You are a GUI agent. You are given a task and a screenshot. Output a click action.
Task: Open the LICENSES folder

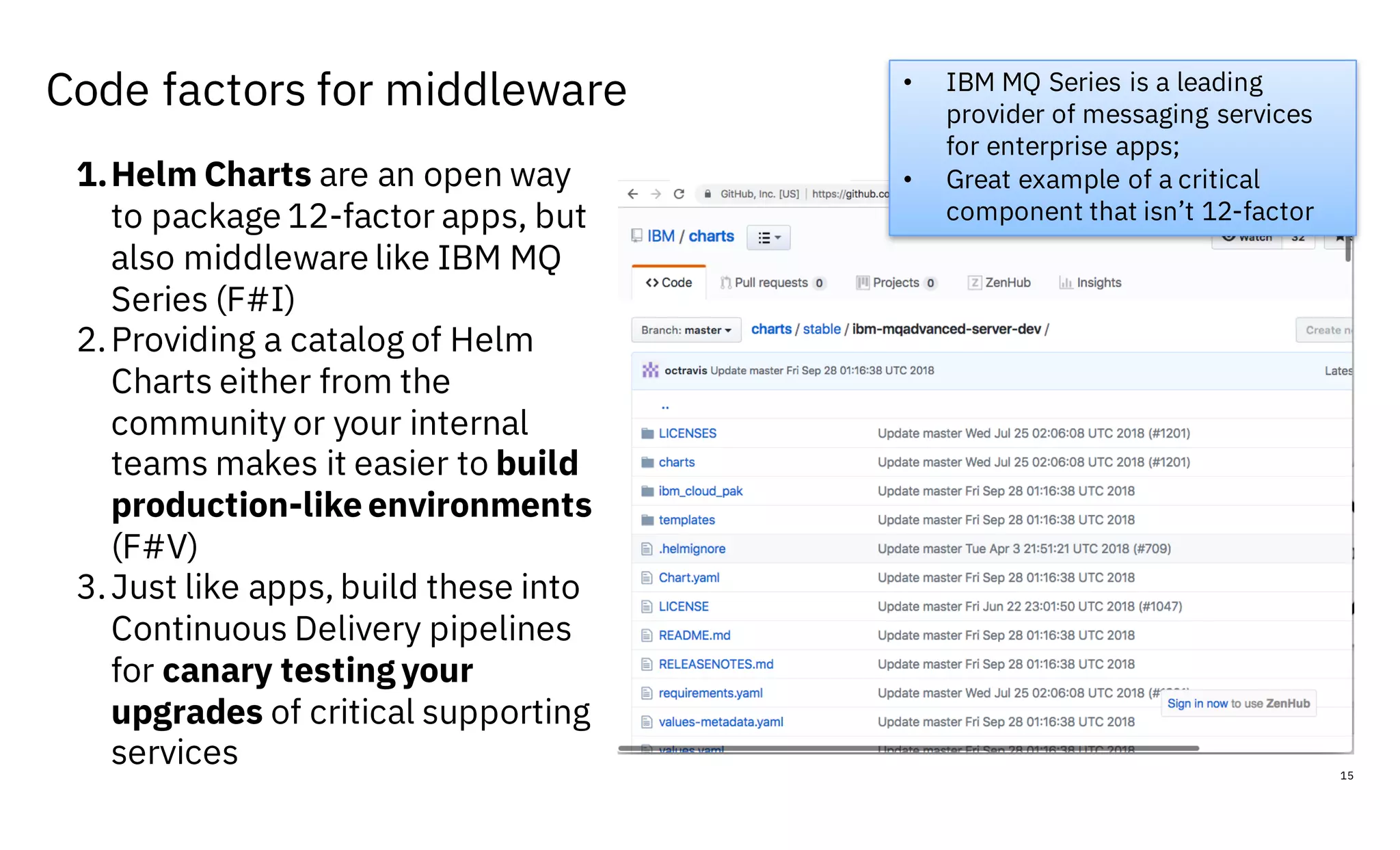click(687, 434)
